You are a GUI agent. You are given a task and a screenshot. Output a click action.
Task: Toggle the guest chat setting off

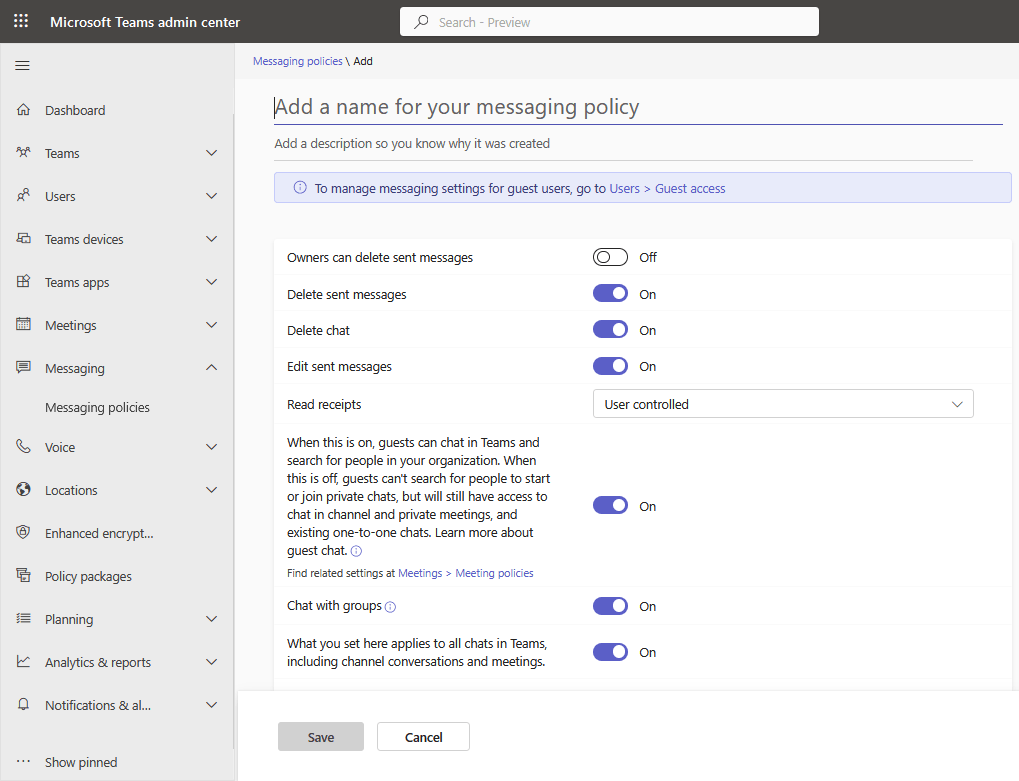pyautogui.click(x=610, y=506)
